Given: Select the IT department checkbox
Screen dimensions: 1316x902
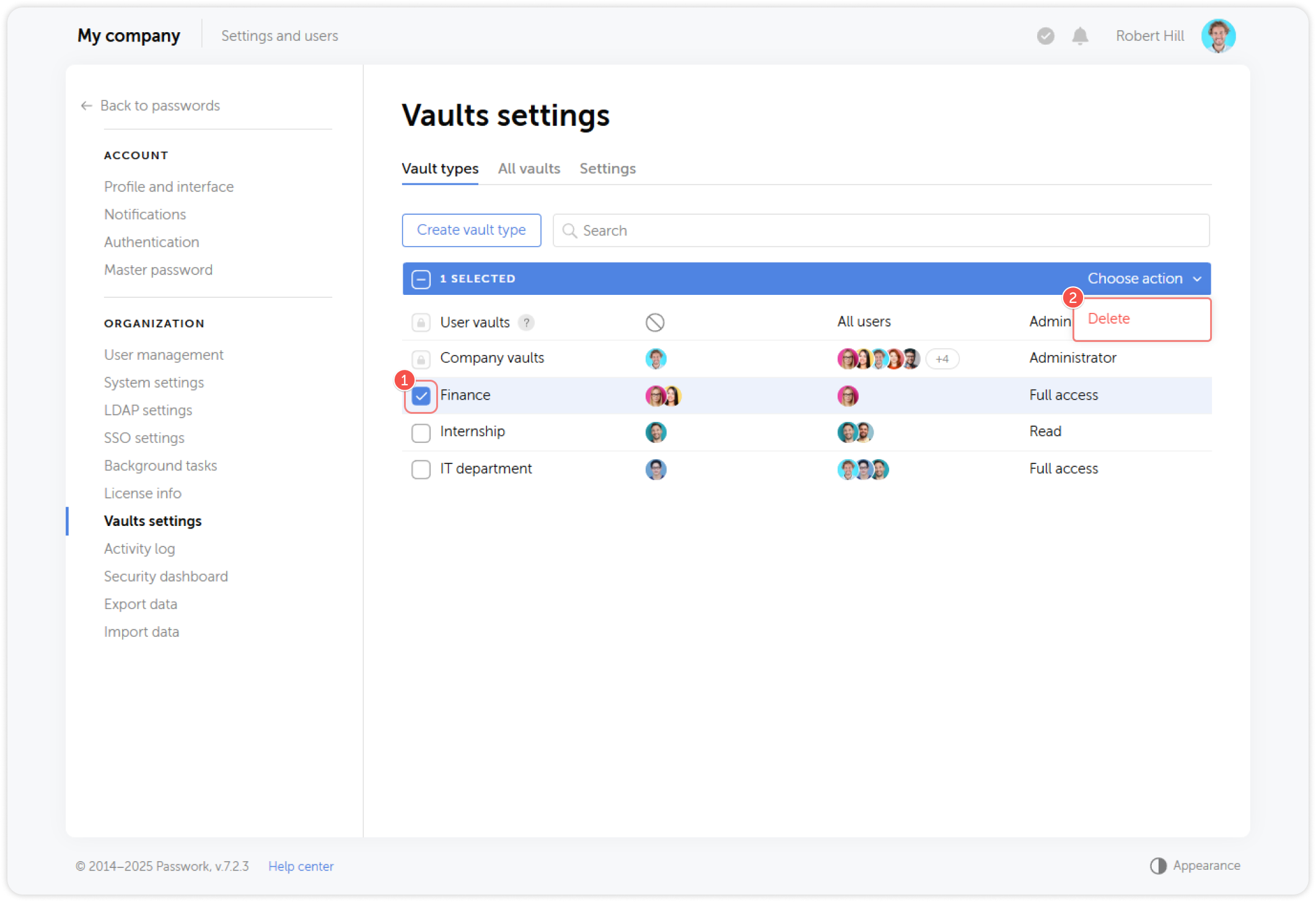Looking at the screenshot, I should point(421,469).
